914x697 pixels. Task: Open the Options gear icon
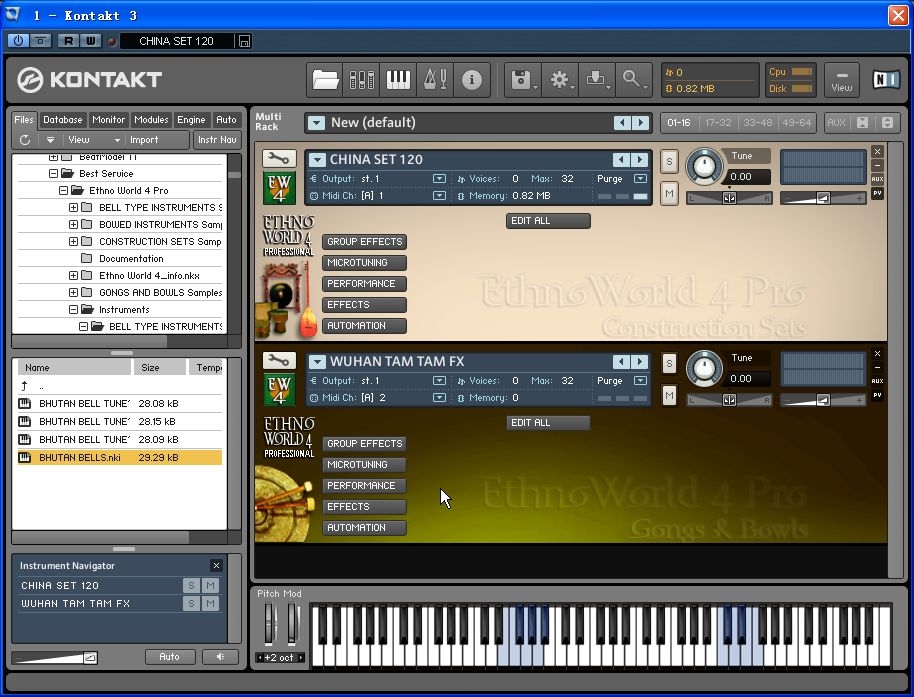(560, 79)
